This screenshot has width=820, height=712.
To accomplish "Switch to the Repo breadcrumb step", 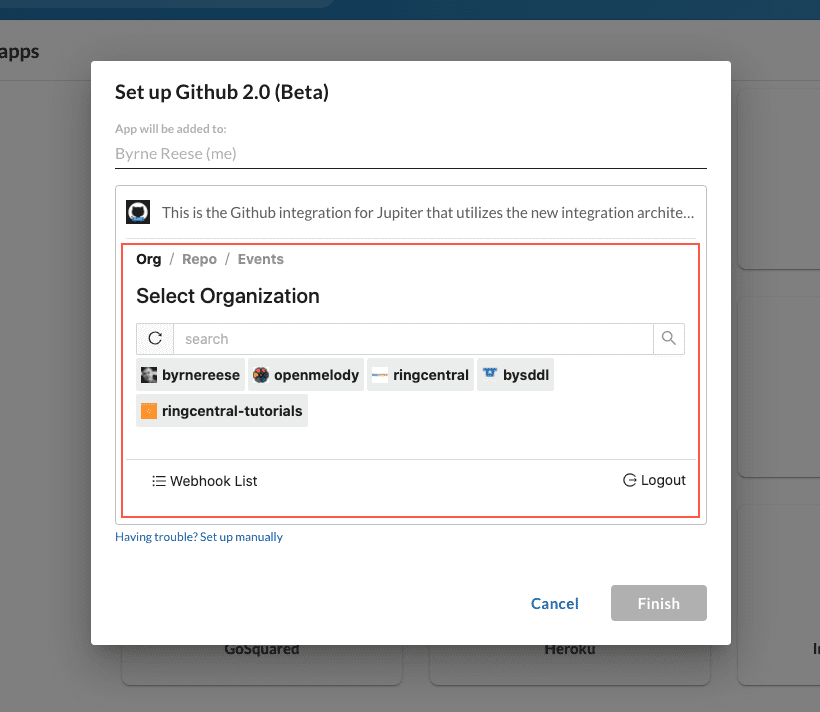I will (x=199, y=259).
